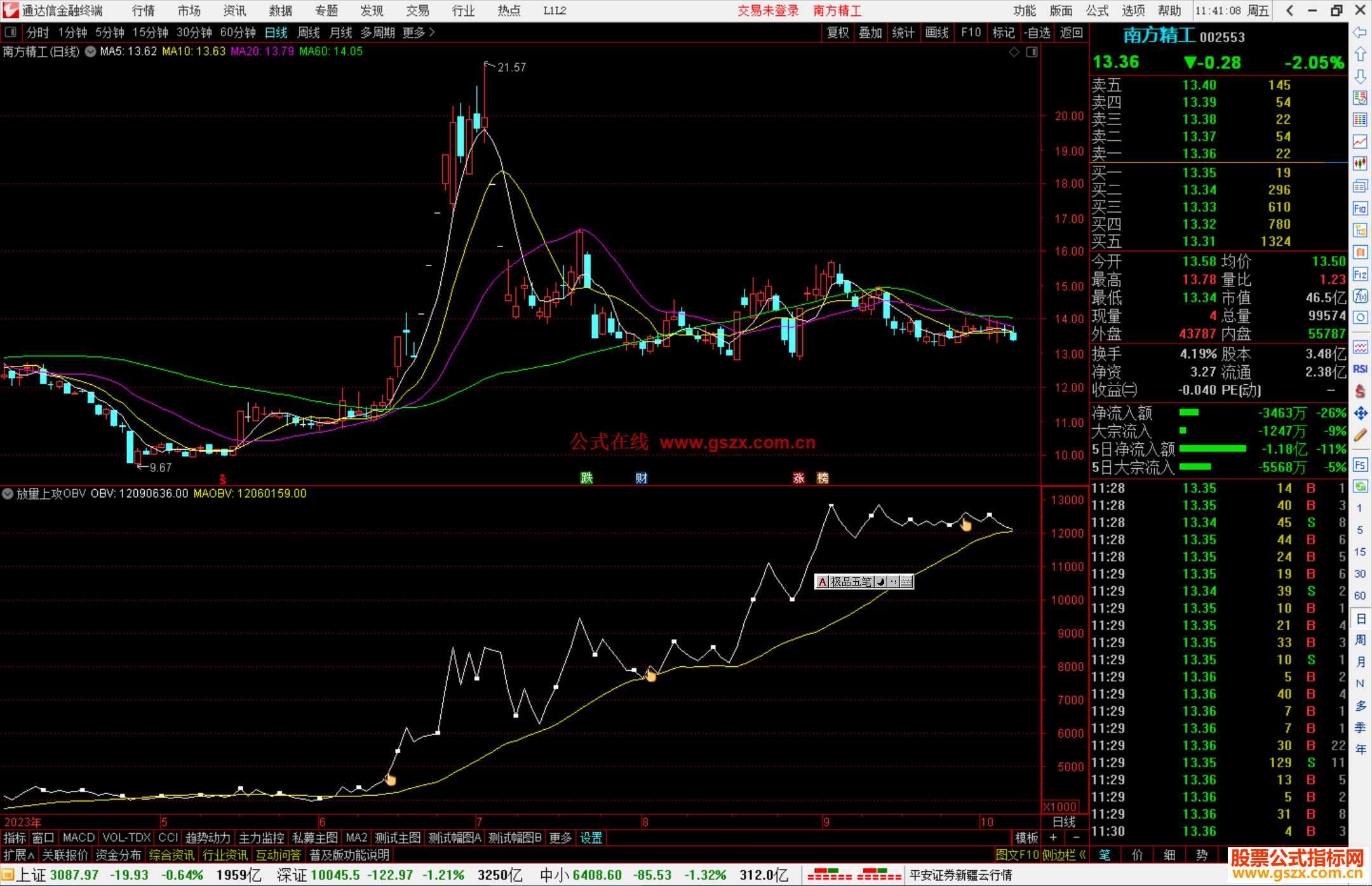This screenshot has height=886, width=1372.
Task: Open the candlestick chart sidebar icon
Action: point(1360,164)
